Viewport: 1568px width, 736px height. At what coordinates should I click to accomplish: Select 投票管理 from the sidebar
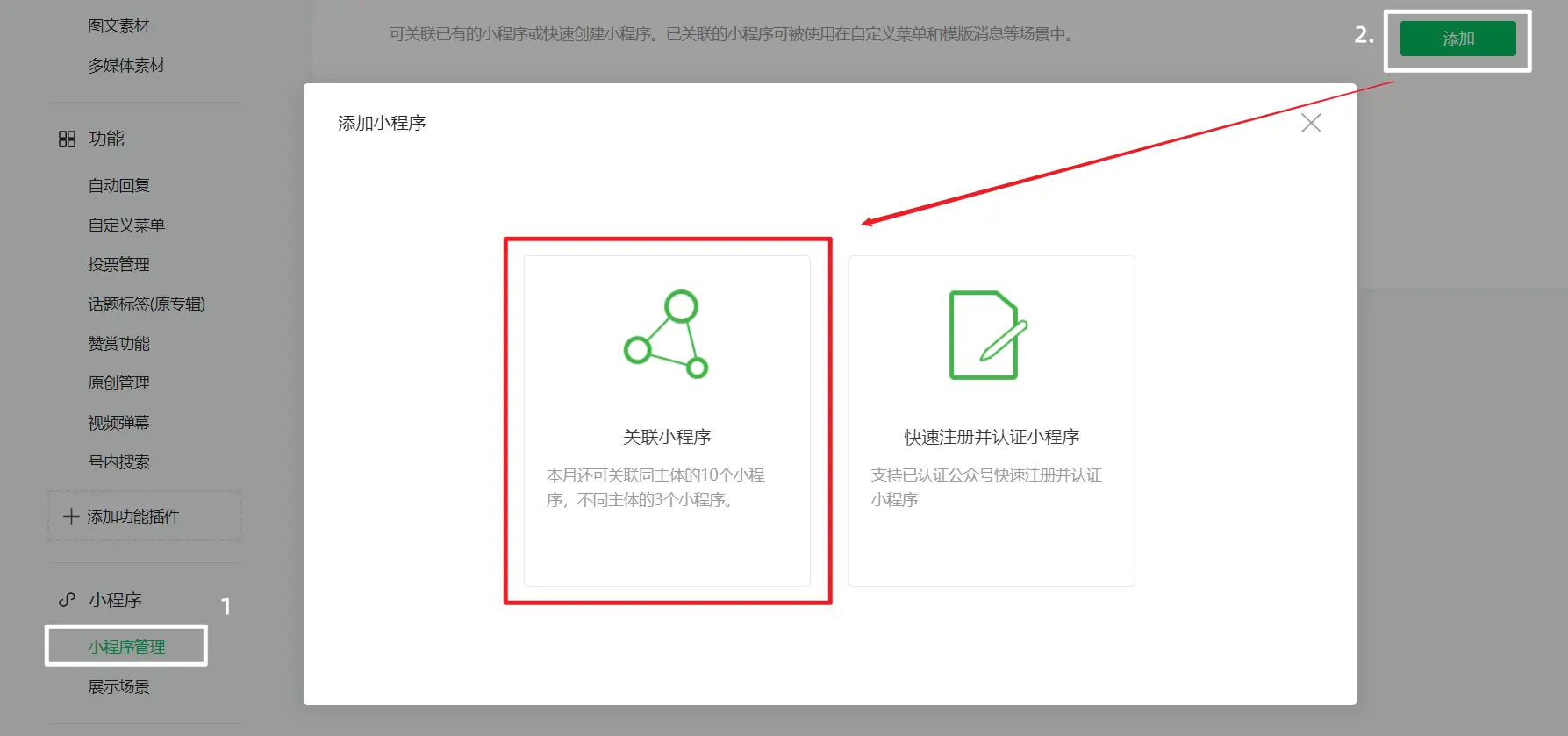coord(118,264)
